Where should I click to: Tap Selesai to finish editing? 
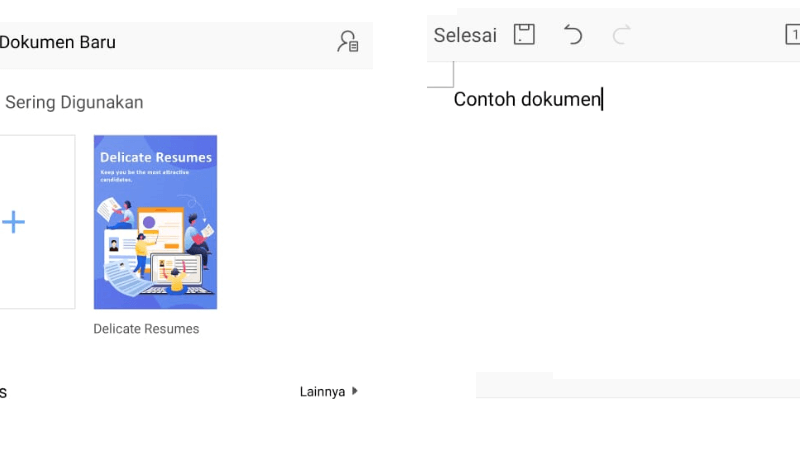pyautogui.click(x=465, y=35)
